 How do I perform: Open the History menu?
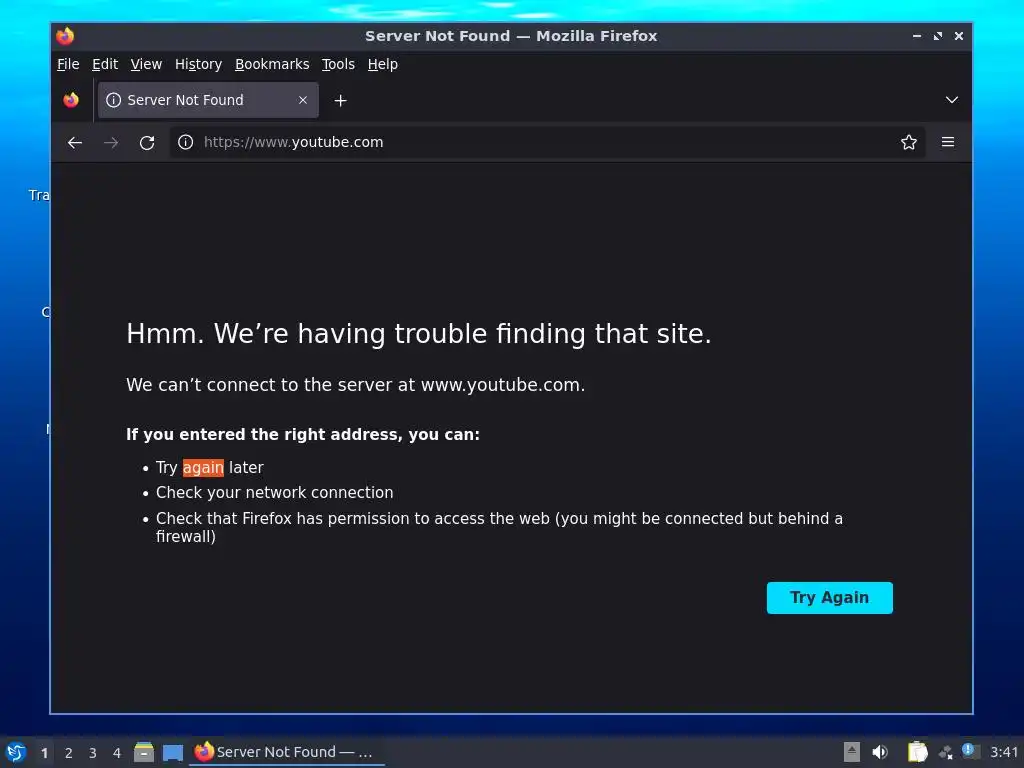click(x=199, y=64)
